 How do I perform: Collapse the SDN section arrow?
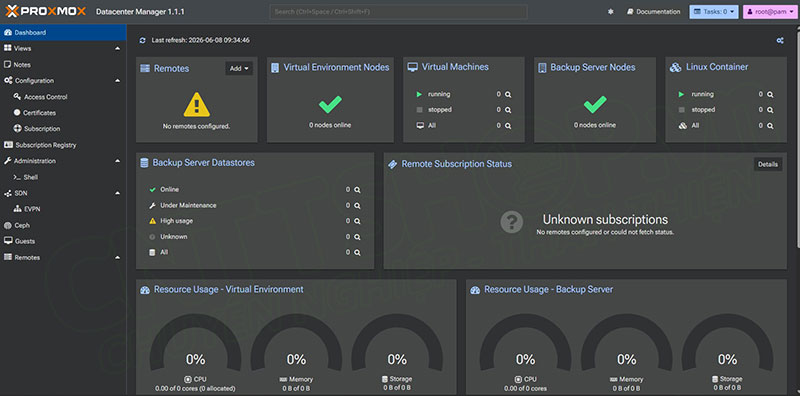[x=118, y=193]
